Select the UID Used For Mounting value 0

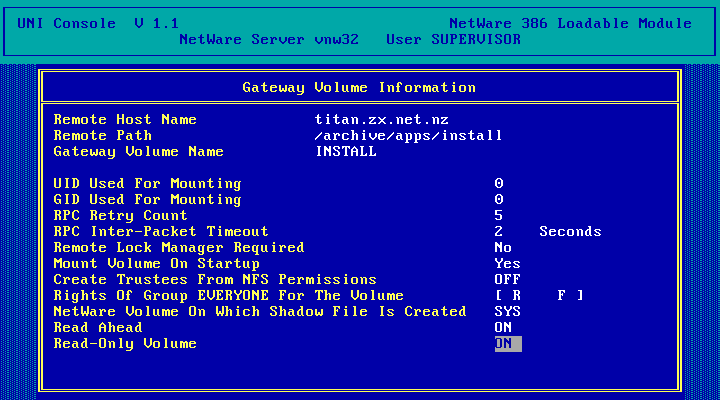click(x=499, y=184)
